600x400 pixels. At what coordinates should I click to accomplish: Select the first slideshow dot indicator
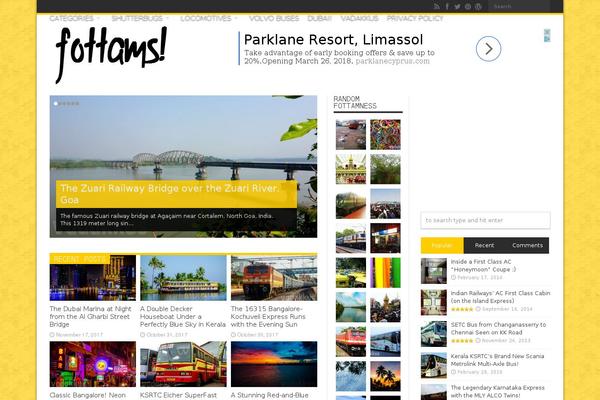56,103
